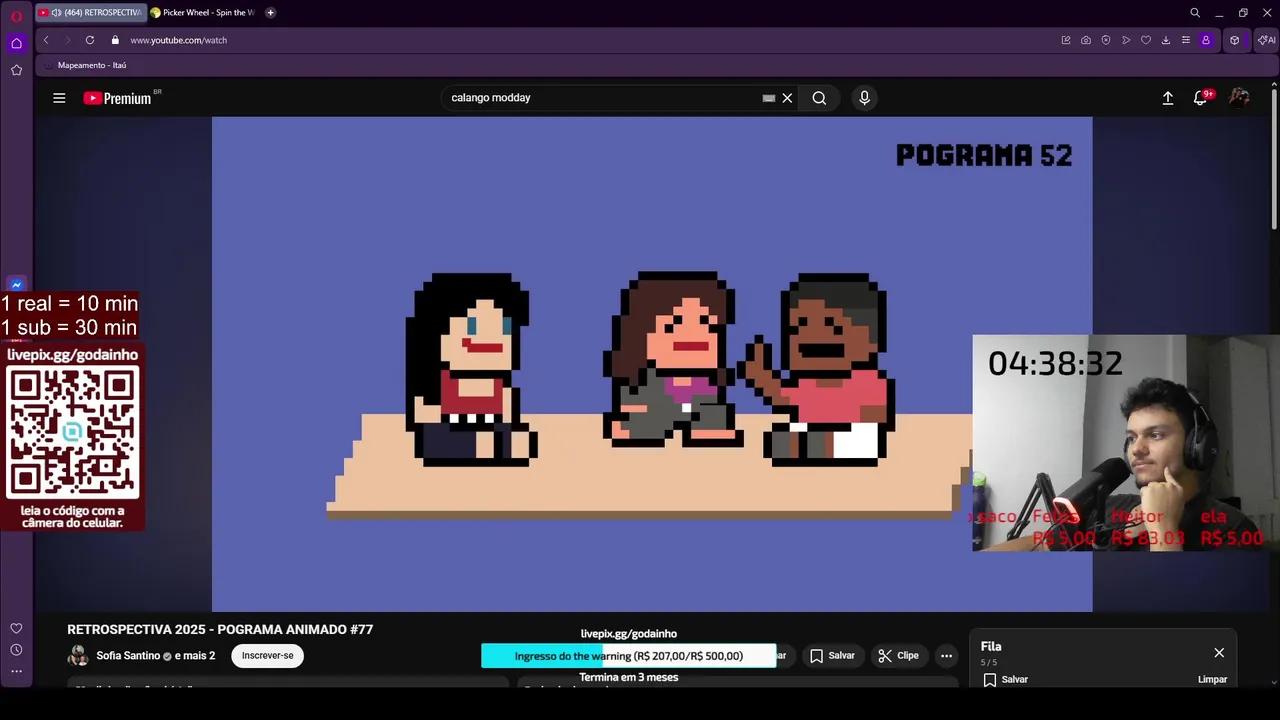Save video with the Salvar button
The height and width of the screenshot is (720, 1280).
832,656
